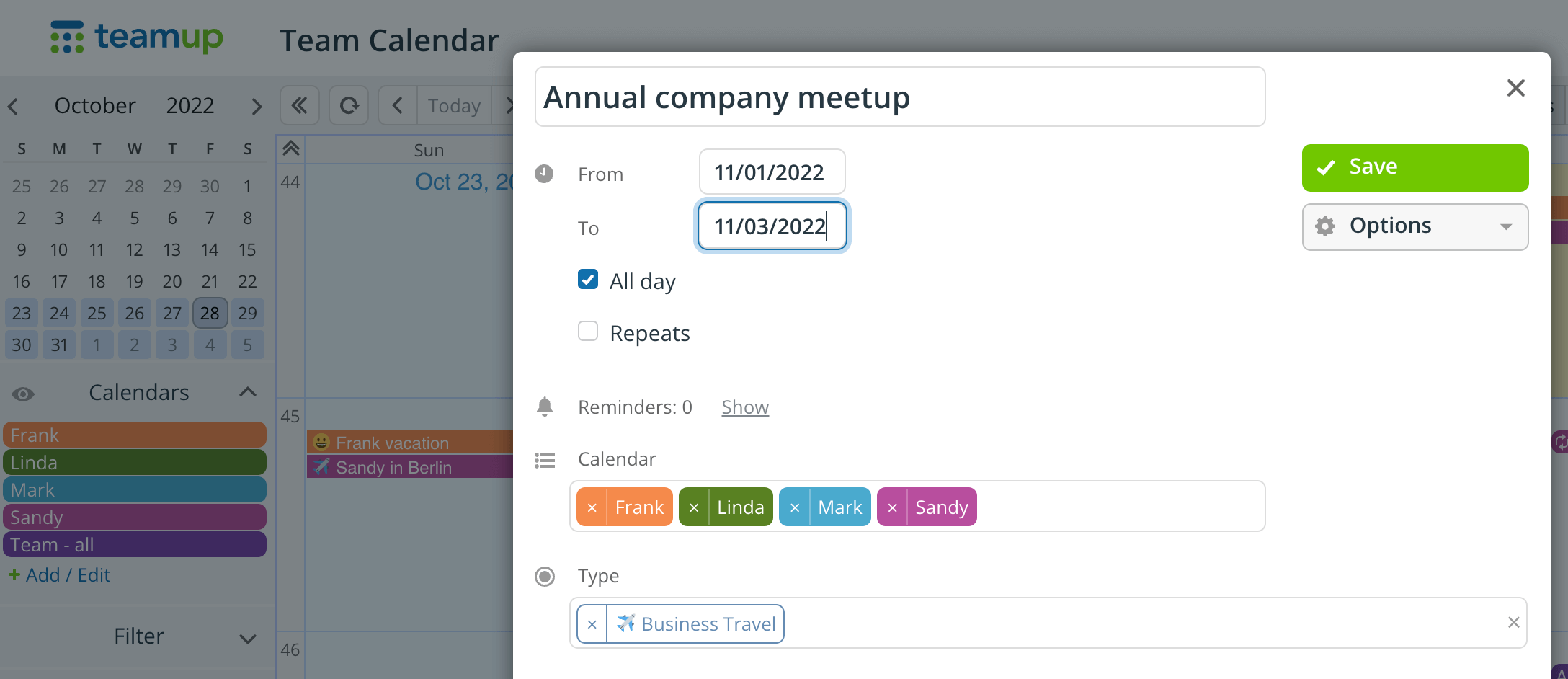Viewport: 1568px width, 679px height.
Task: Expand the Filter section
Action: click(248, 638)
